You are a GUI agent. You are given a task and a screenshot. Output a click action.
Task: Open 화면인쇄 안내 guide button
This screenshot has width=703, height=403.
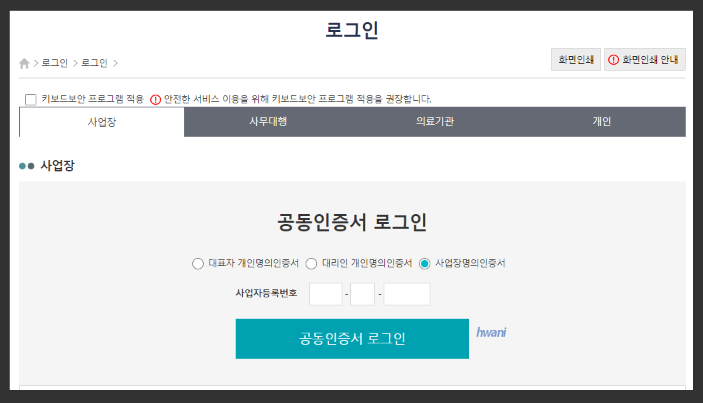[x=645, y=60]
